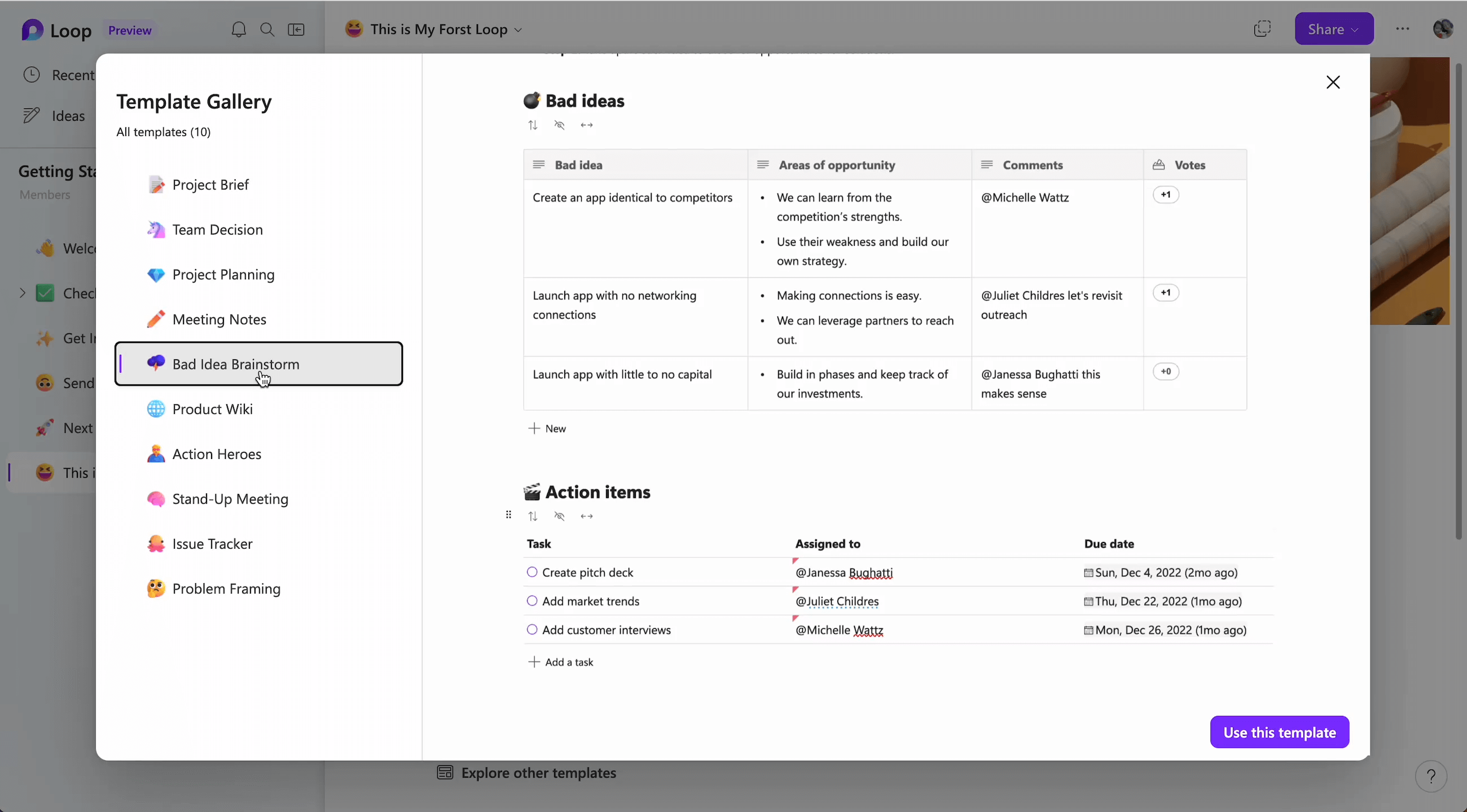Mark Add market trends as complete
This screenshot has width=1467, height=812.
pyautogui.click(x=532, y=601)
